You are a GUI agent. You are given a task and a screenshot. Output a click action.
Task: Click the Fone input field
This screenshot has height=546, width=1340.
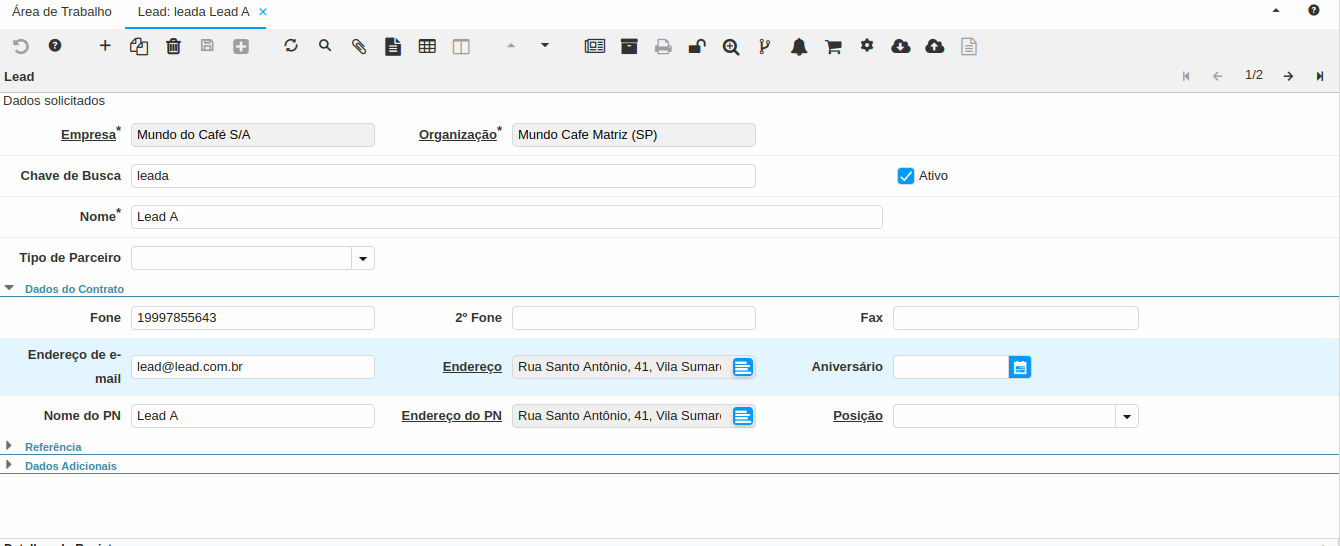click(x=252, y=318)
